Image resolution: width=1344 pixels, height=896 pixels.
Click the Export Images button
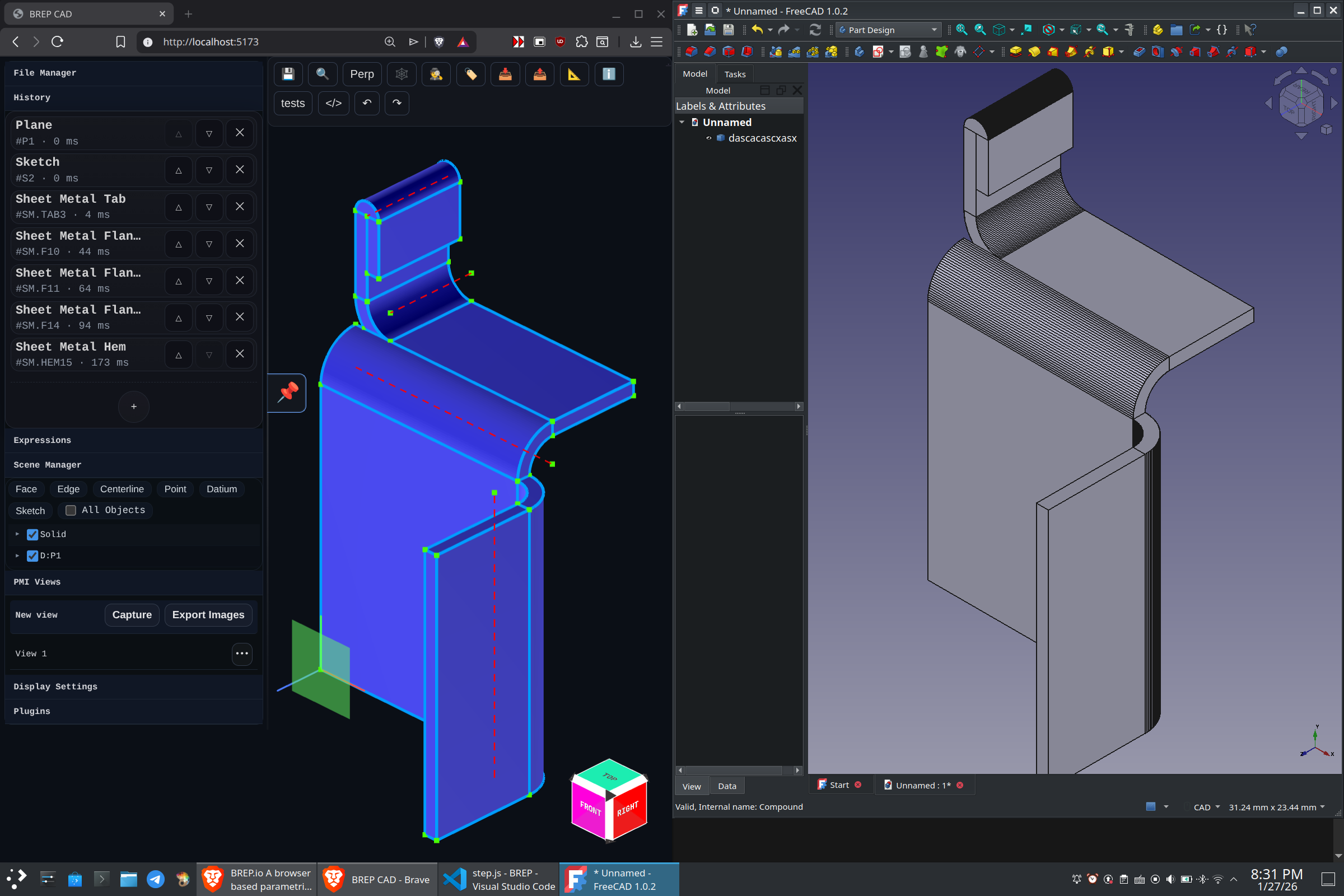(208, 615)
